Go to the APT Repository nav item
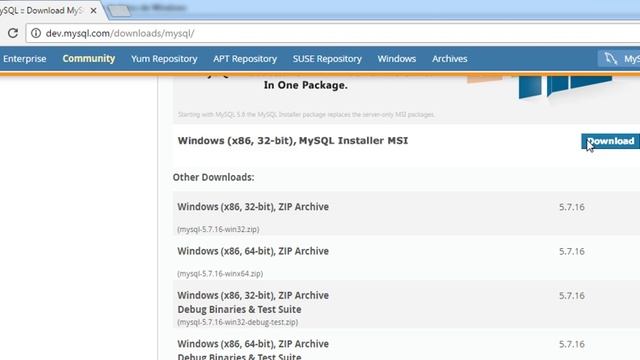Image resolution: width=640 pixels, height=360 pixels. [x=245, y=59]
